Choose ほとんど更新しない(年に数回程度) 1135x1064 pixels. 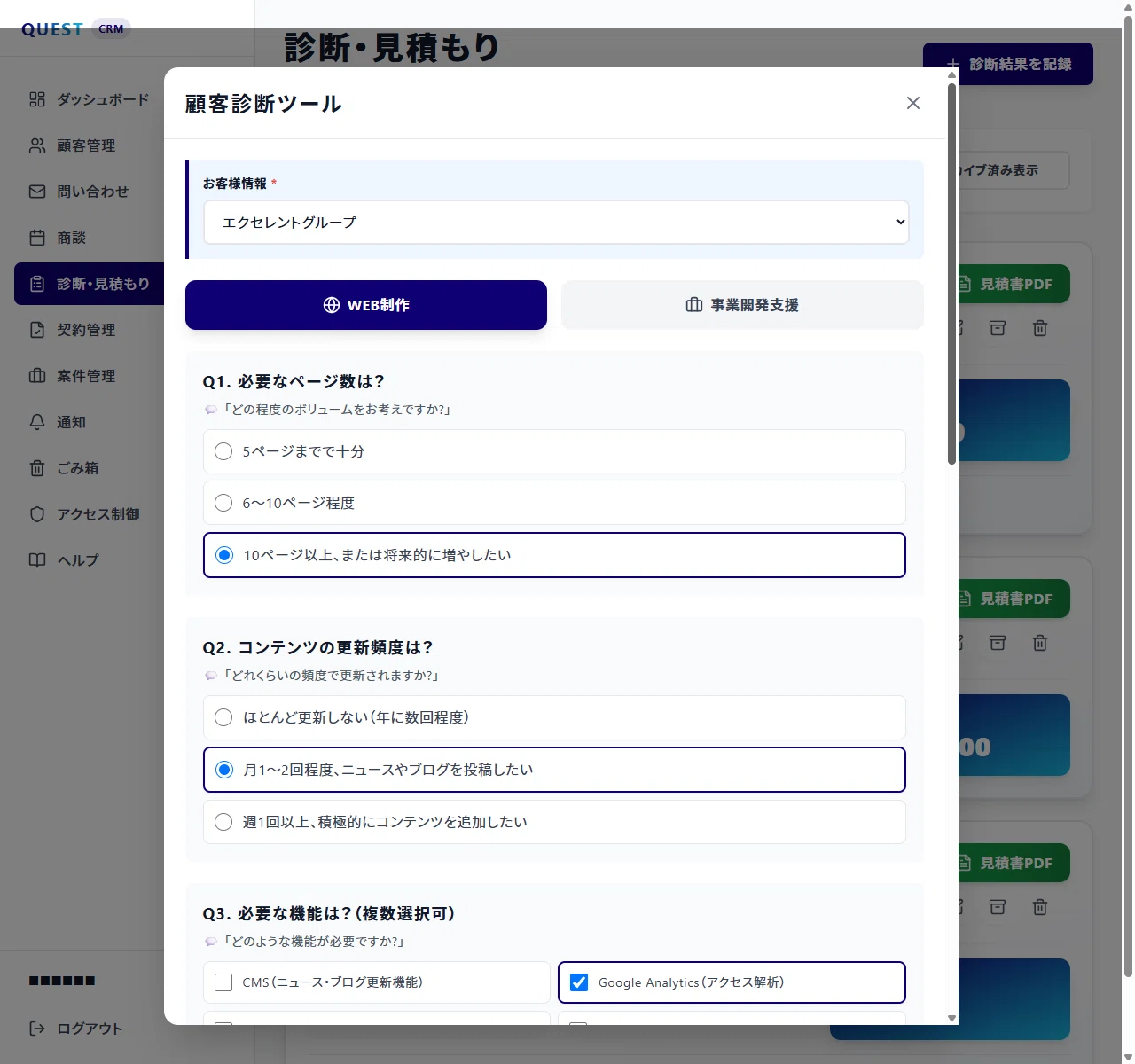pyautogui.click(x=554, y=717)
